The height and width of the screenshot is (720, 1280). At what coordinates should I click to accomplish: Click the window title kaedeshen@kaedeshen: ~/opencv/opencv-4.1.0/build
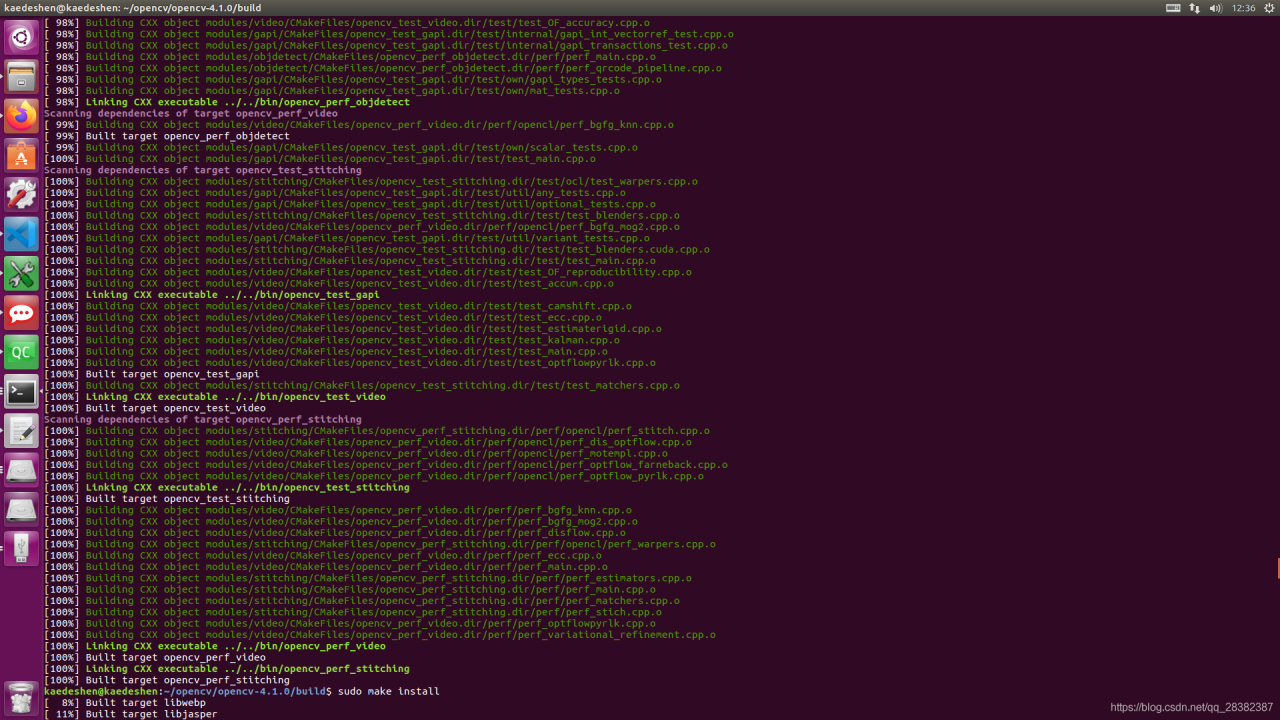pos(133,8)
